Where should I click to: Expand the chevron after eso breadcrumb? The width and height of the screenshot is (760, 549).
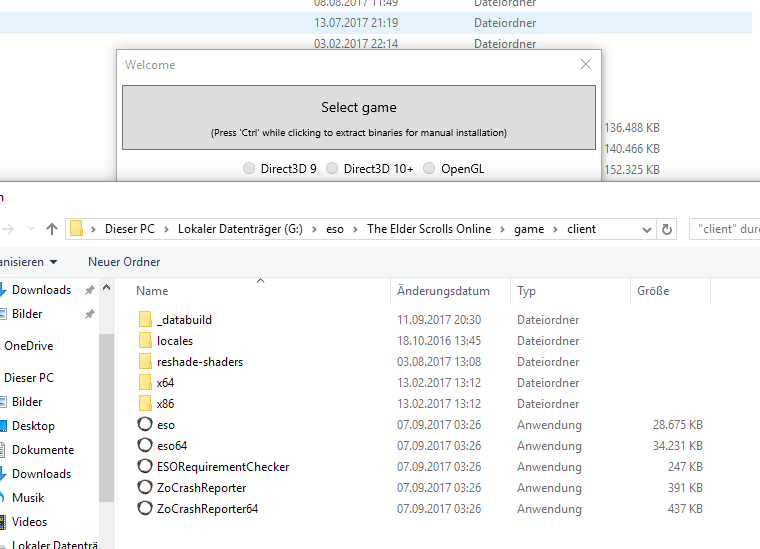tap(355, 229)
